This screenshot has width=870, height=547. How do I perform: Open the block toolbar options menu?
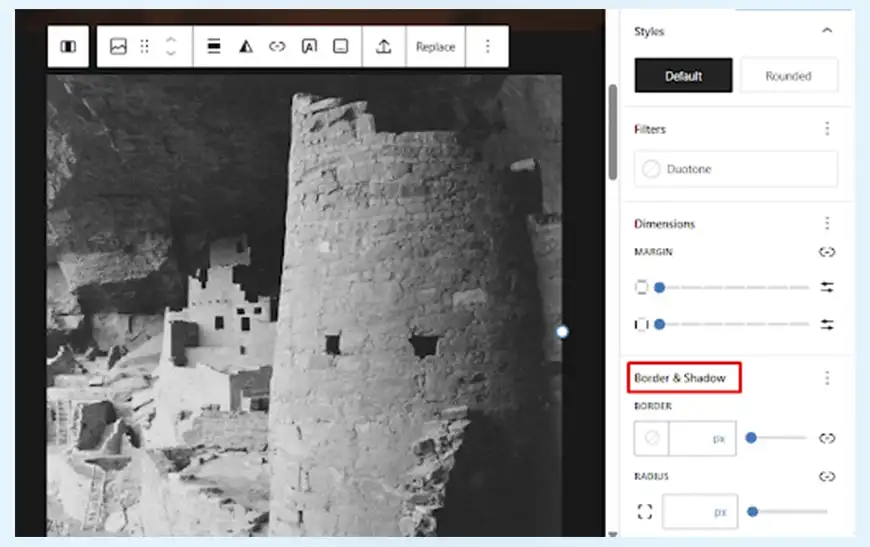(x=487, y=47)
